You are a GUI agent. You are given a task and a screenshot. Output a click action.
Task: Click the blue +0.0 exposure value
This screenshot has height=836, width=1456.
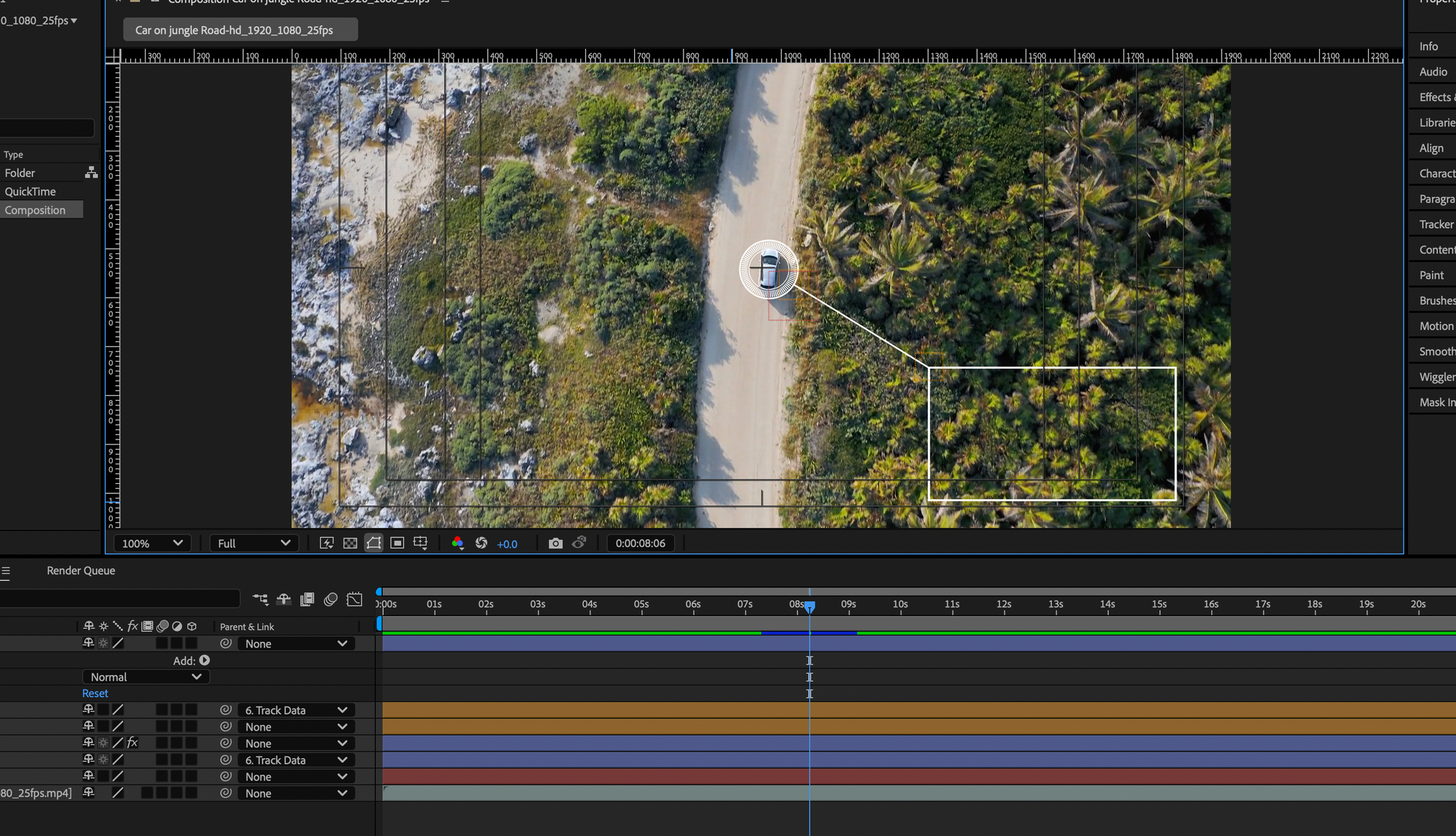click(x=507, y=544)
